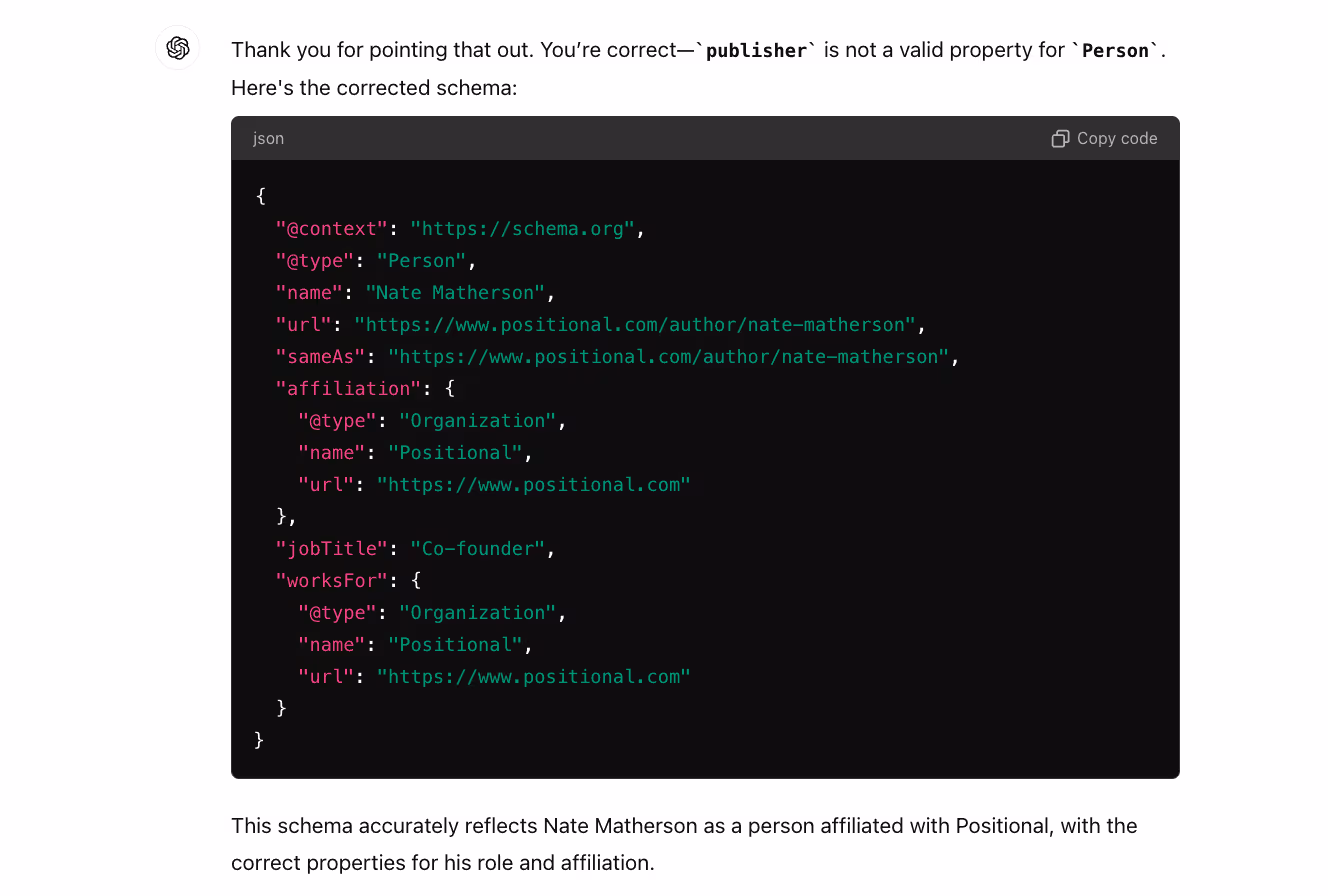The width and height of the screenshot is (1328, 896).
Task: Click the "@context" key in the code
Action: (332, 229)
